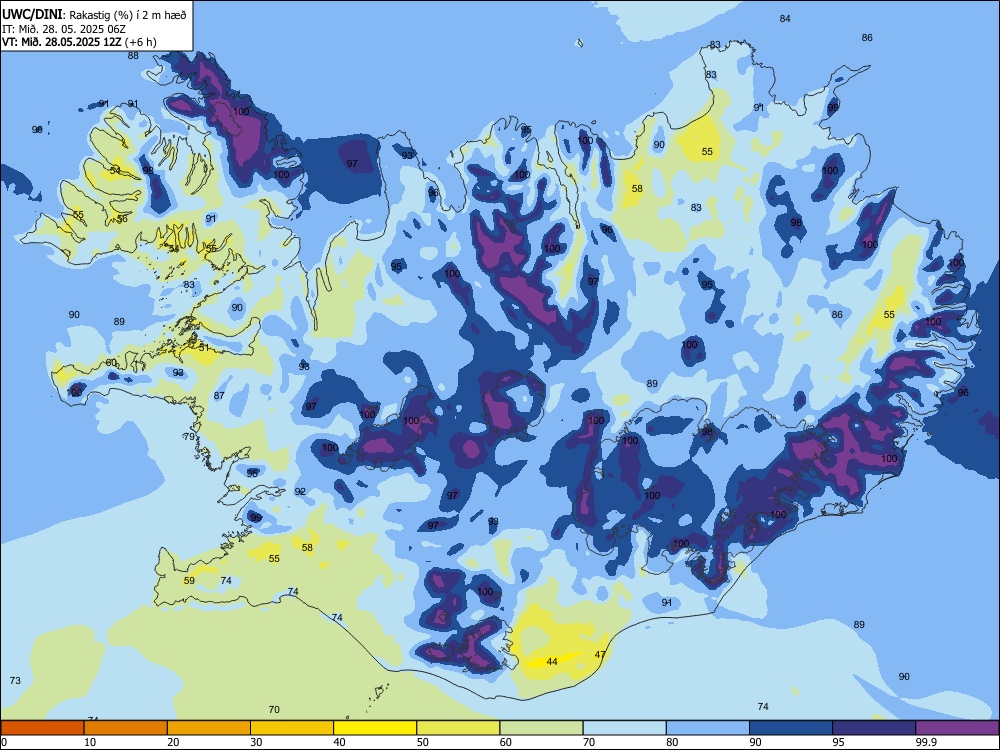Click the '99.9' legend label
The height and width of the screenshot is (750, 1000).
[x=925, y=742]
